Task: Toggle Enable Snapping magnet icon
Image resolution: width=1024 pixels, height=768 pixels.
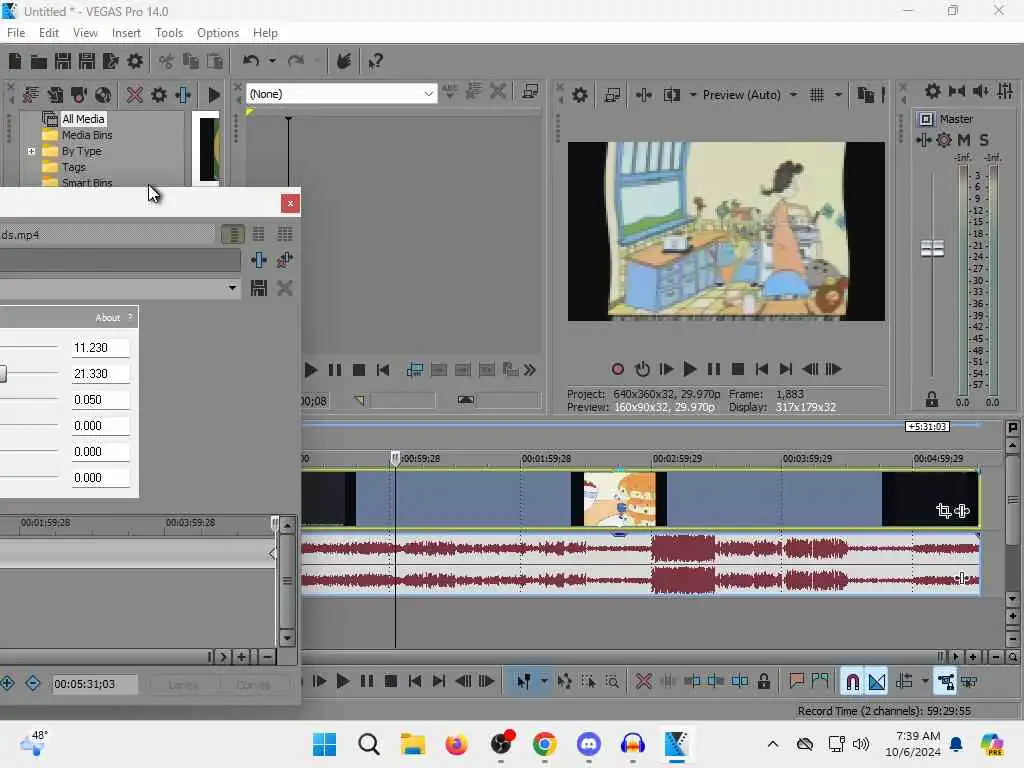Action: pyautogui.click(x=852, y=682)
